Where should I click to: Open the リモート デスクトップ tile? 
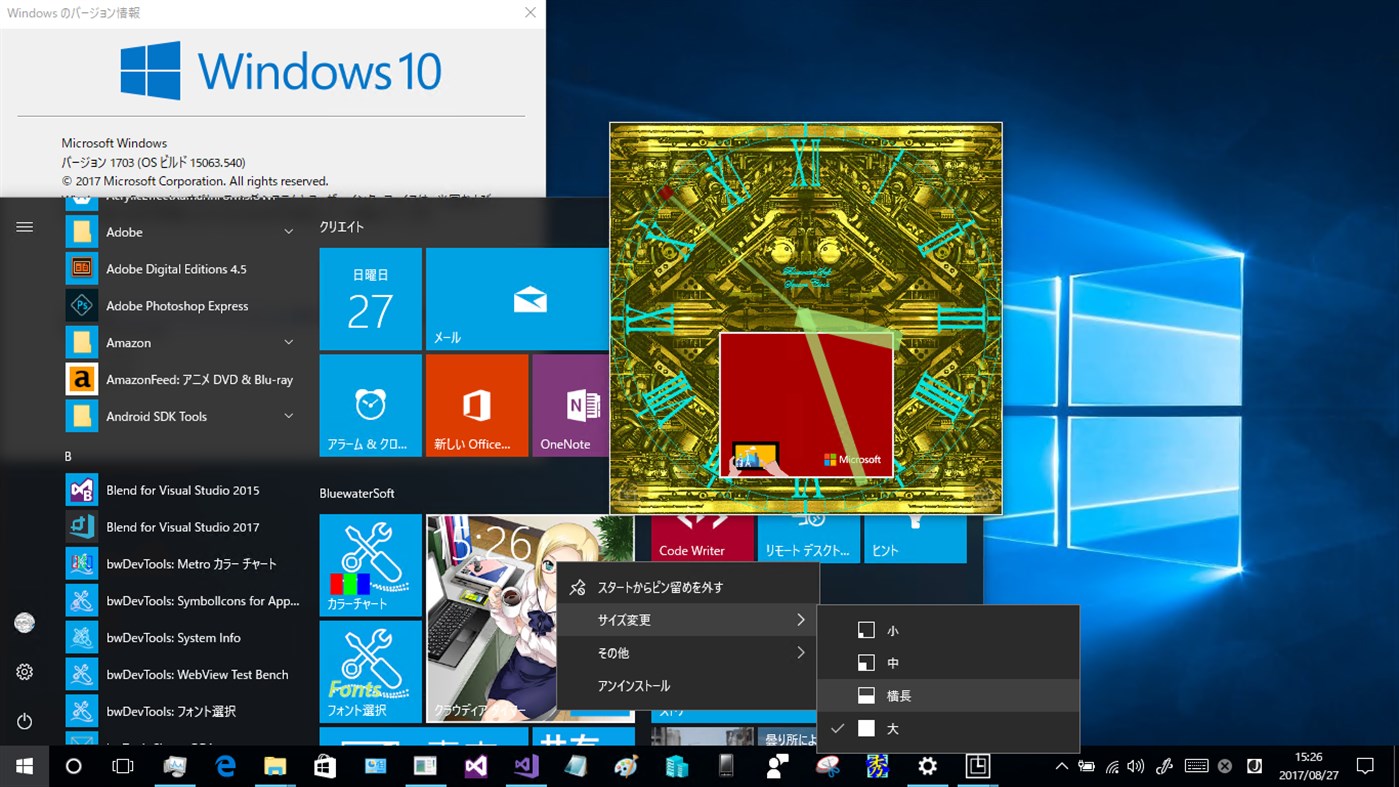(808, 540)
